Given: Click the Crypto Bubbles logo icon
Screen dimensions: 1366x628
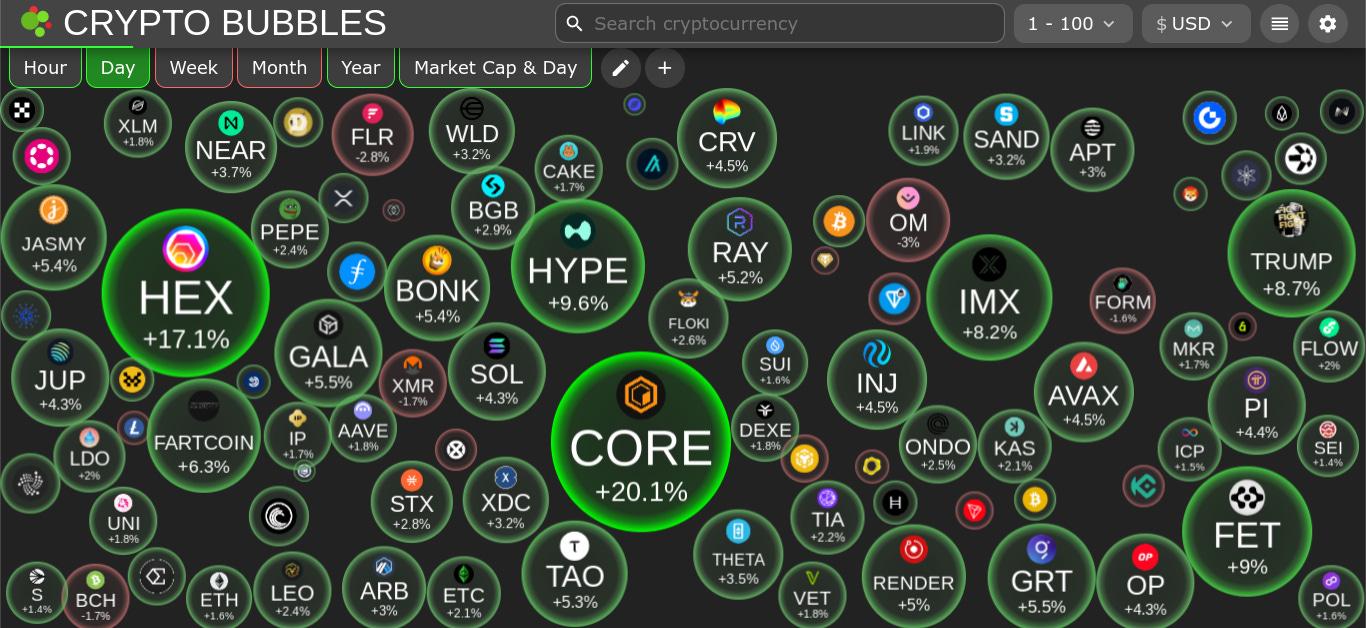Looking at the screenshot, I should point(36,21).
